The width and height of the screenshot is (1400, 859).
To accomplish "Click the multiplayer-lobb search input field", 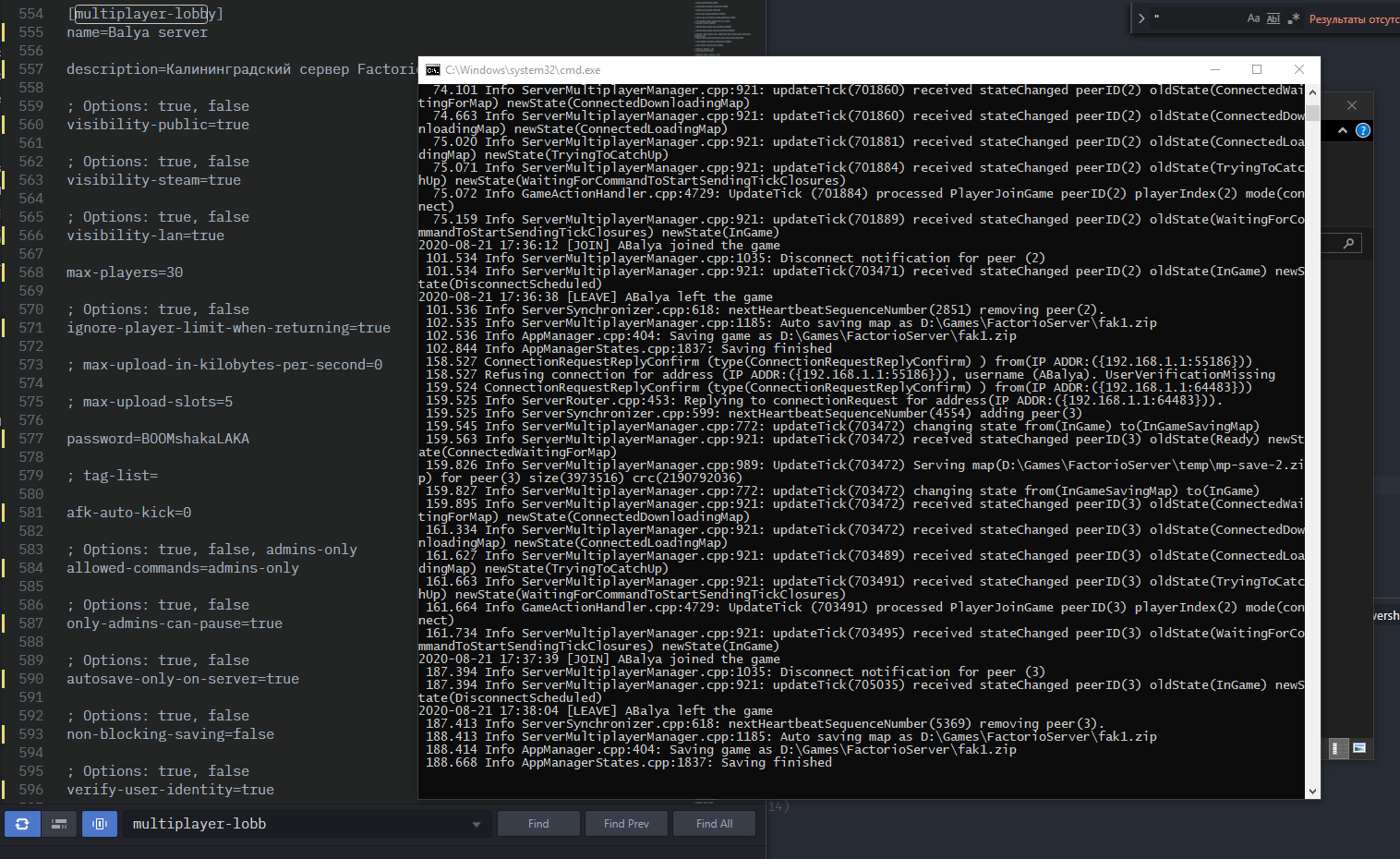I will click(296, 824).
